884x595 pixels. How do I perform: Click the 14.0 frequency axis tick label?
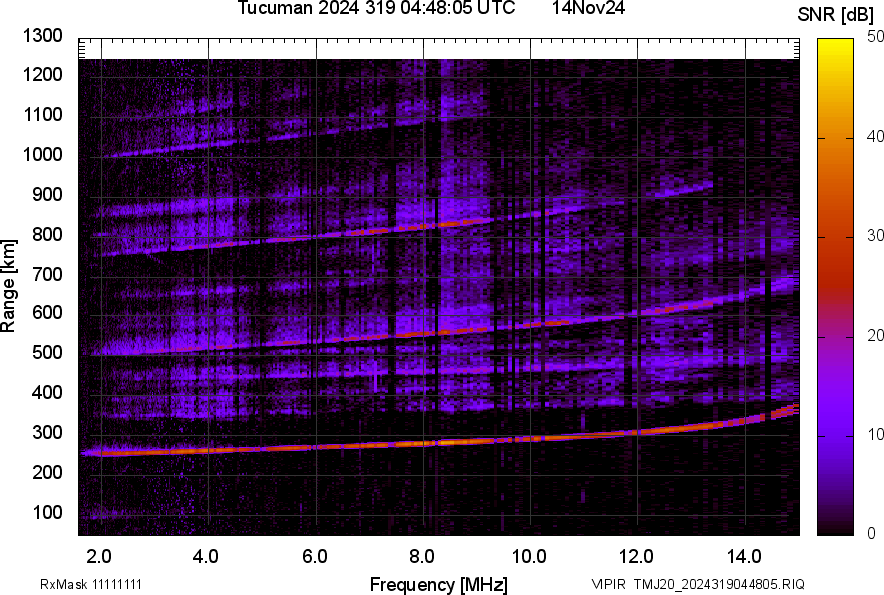pos(744,555)
